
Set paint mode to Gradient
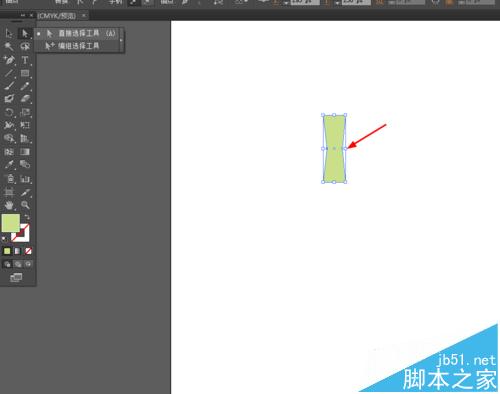tap(18, 251)
